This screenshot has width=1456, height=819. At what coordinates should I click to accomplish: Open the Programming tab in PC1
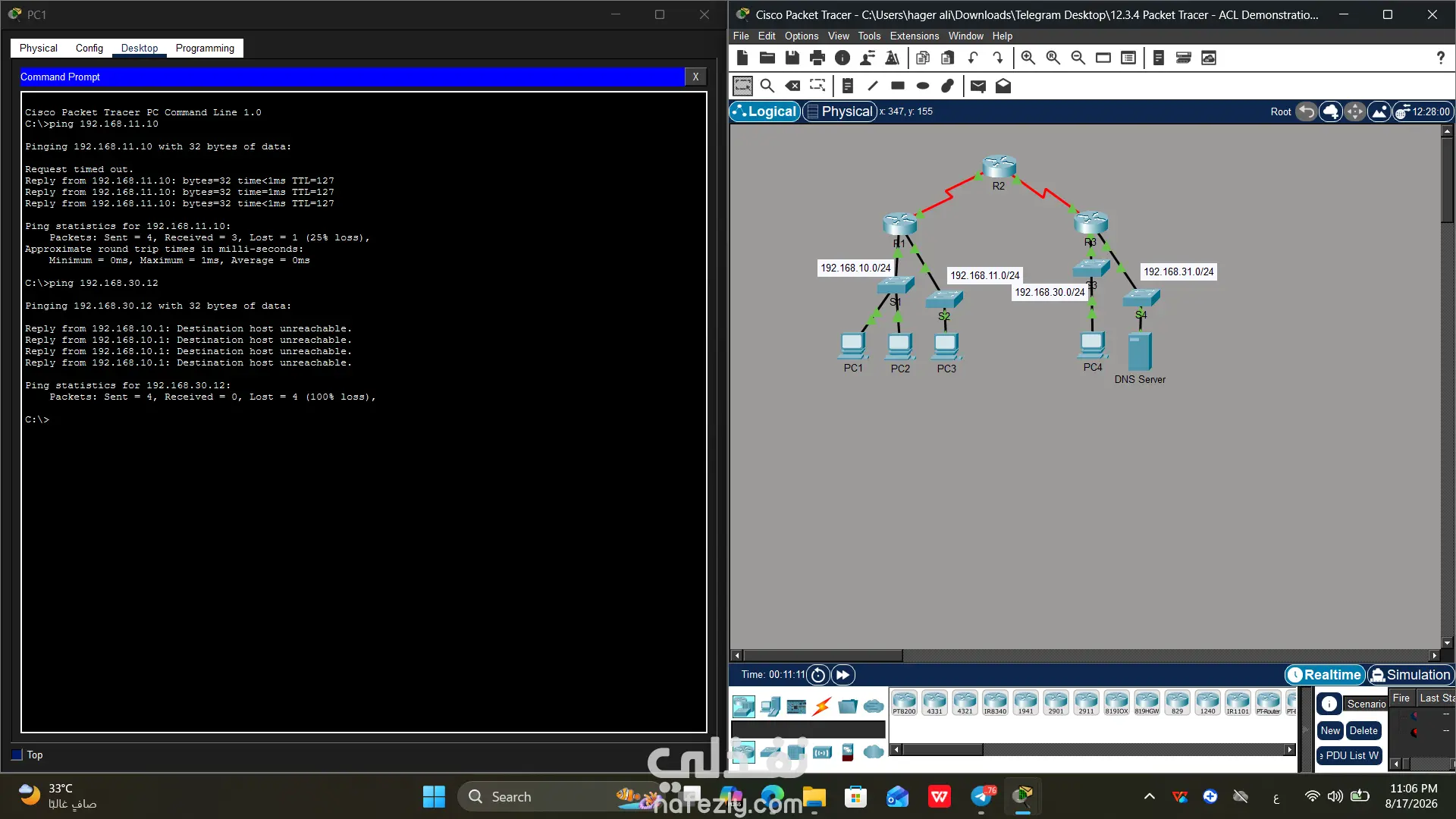click(205, 48)
